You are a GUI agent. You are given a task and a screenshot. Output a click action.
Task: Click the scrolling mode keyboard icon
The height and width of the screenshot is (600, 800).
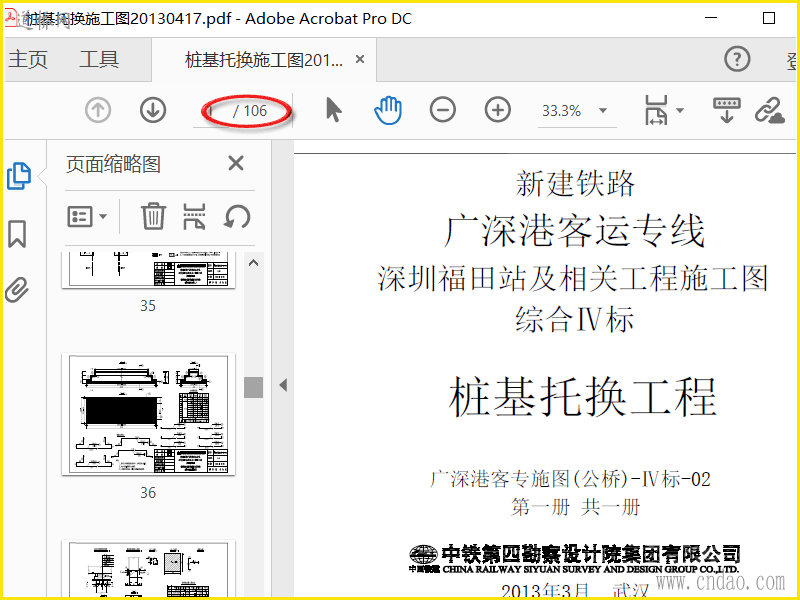(727, 110)
